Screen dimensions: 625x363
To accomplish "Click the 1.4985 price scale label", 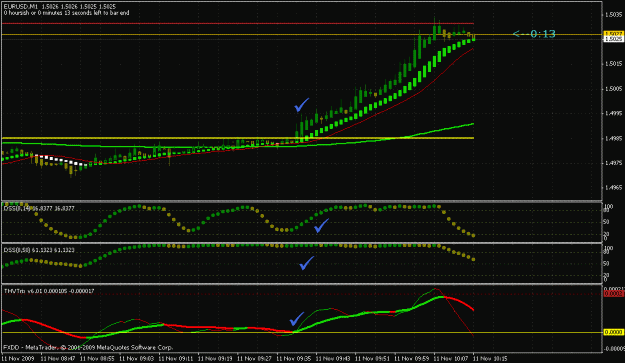I will click(x=613, y=138).
